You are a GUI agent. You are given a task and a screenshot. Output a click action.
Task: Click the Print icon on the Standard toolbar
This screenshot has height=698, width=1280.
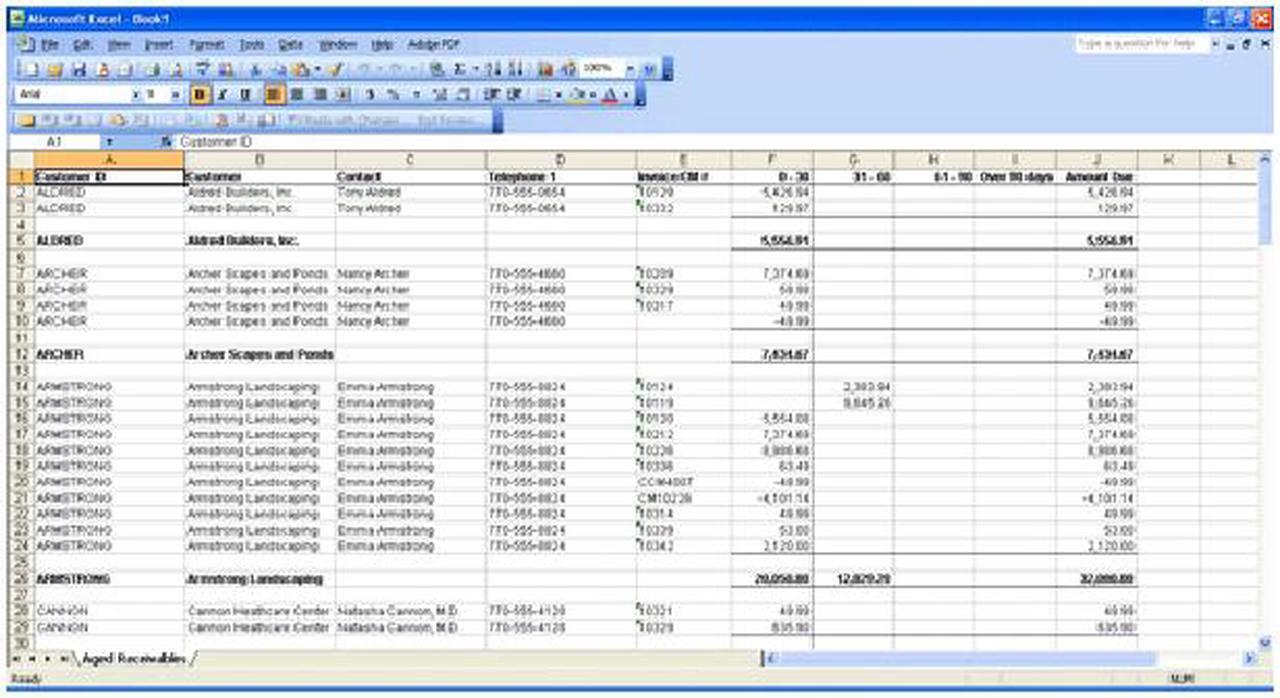[151, 69]
